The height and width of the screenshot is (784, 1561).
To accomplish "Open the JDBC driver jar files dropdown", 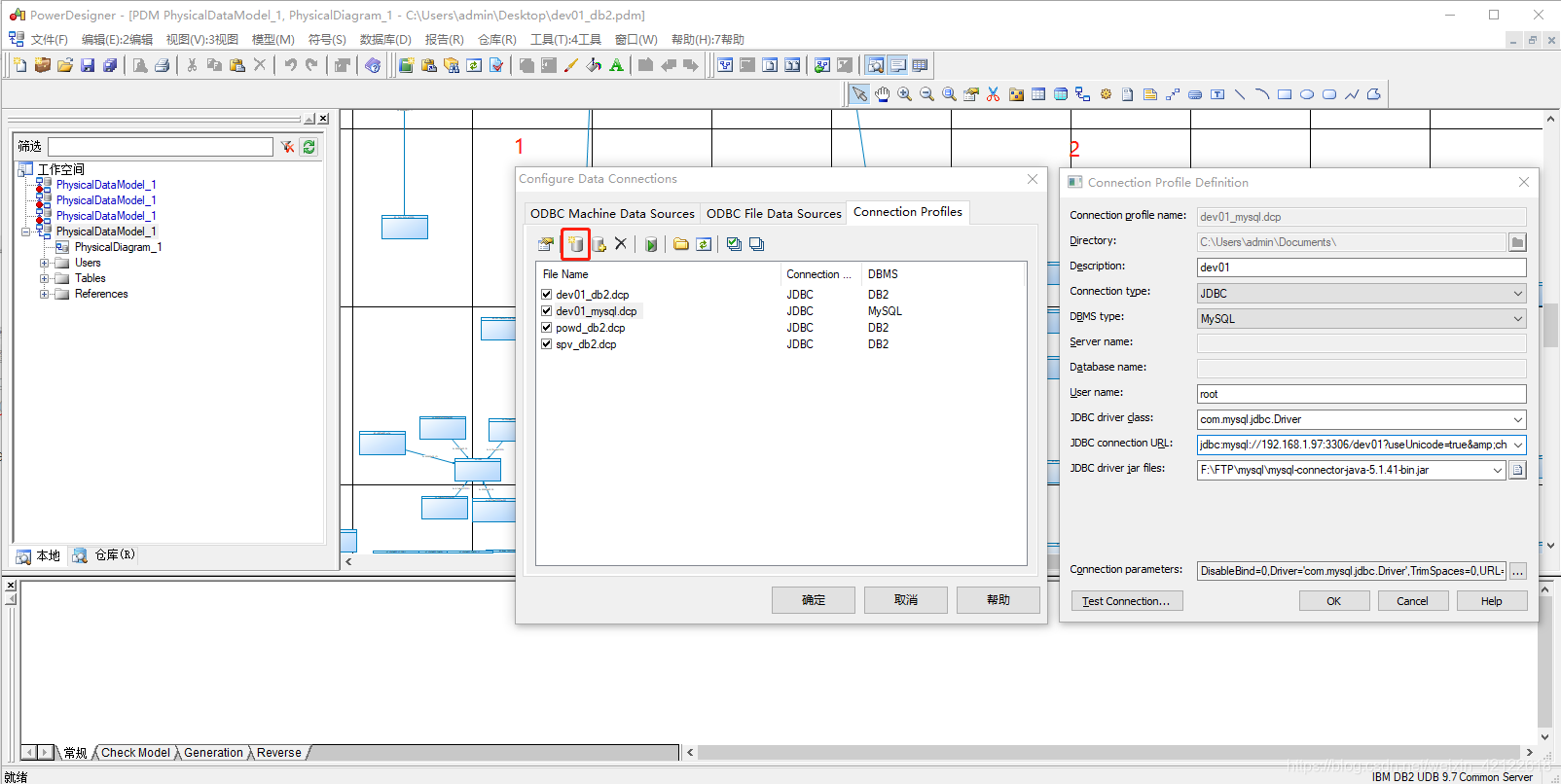I will [x=1498, y=470].
